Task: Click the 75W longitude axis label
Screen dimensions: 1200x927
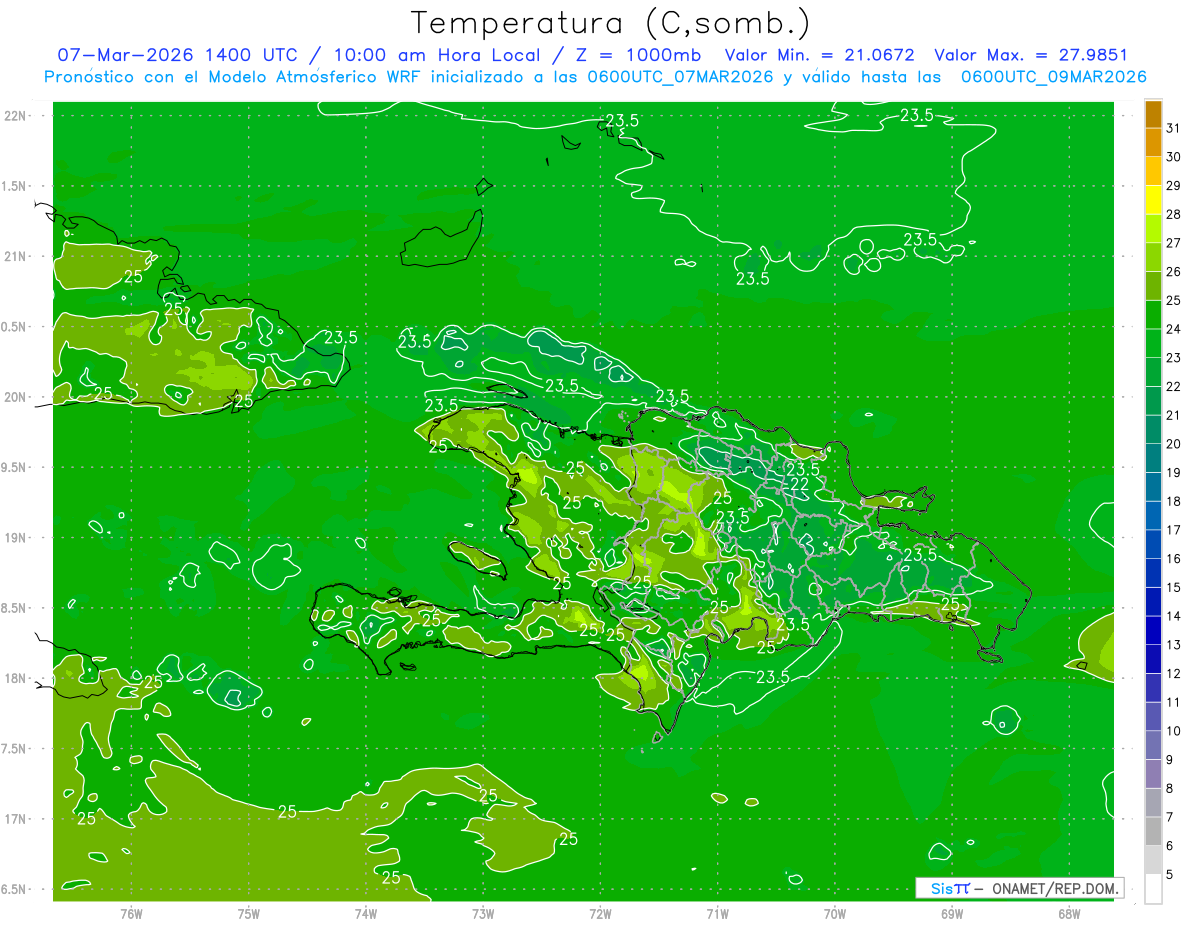Action: [249, 913]
